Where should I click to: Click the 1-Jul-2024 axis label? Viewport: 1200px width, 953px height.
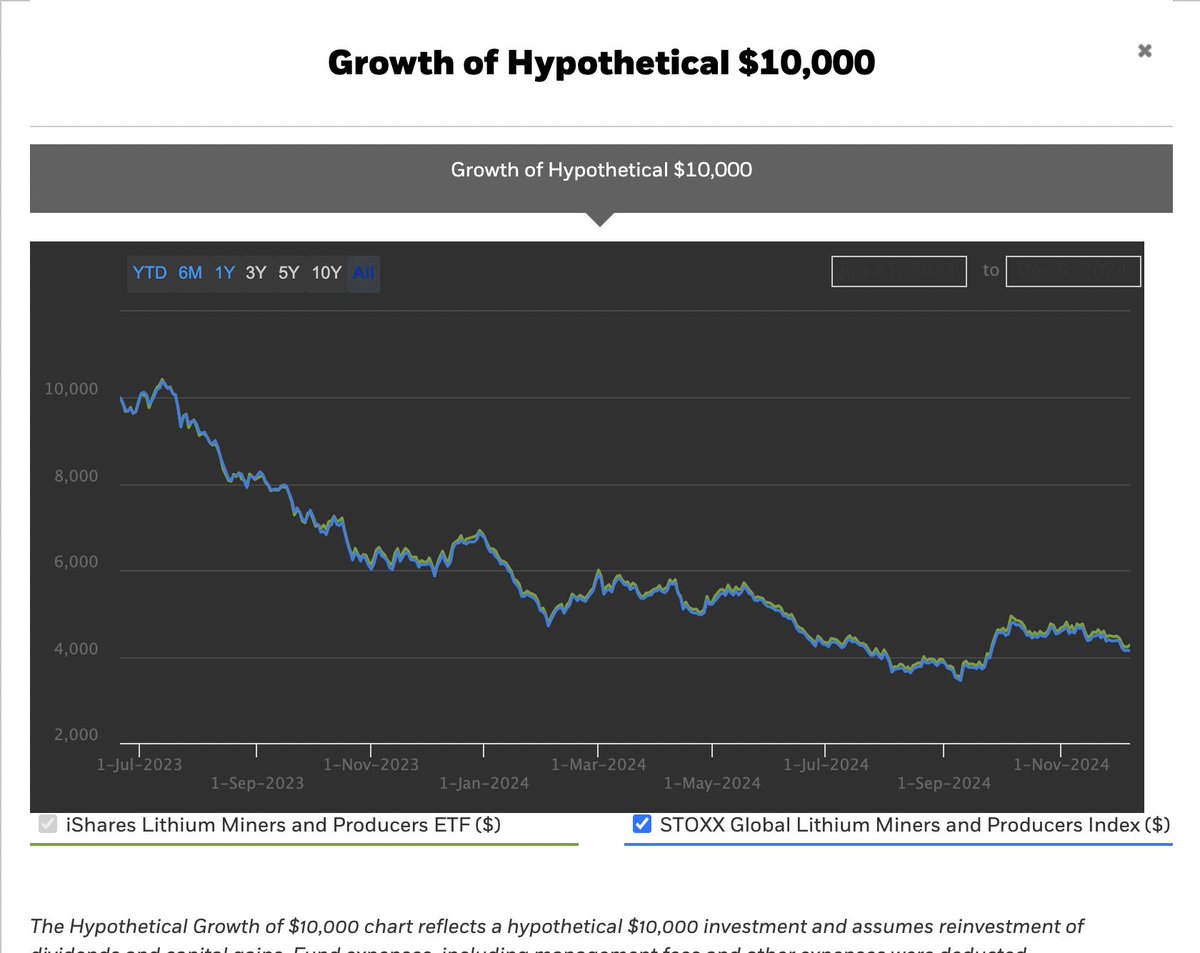pos(825,764)
